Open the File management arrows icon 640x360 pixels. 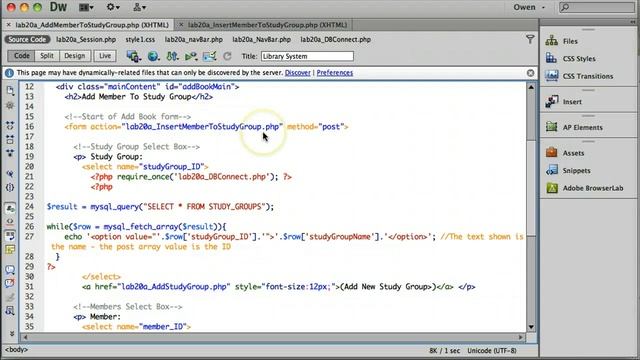172,56
